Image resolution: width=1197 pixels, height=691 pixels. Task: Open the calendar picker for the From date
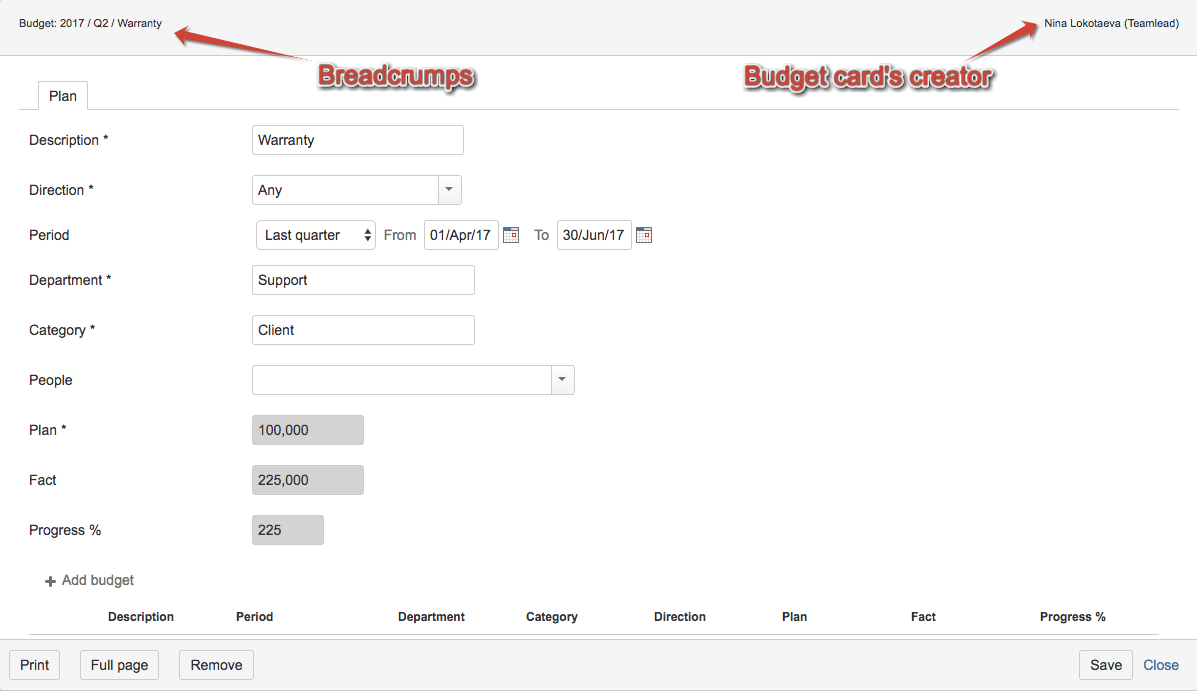(x=511, y=234)
